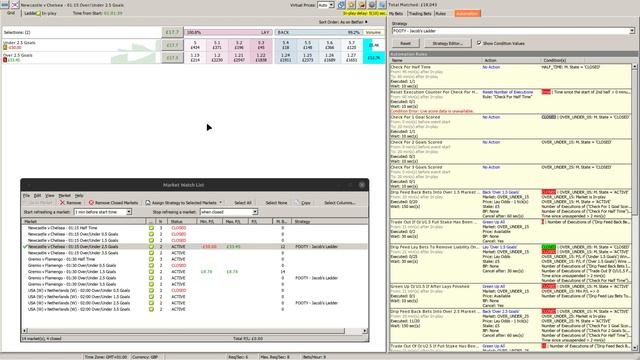This screenshot has height=360, width=640.
Task: Open the Strategy Editor button
Action: pyautogui.click(x=447, y=43)
